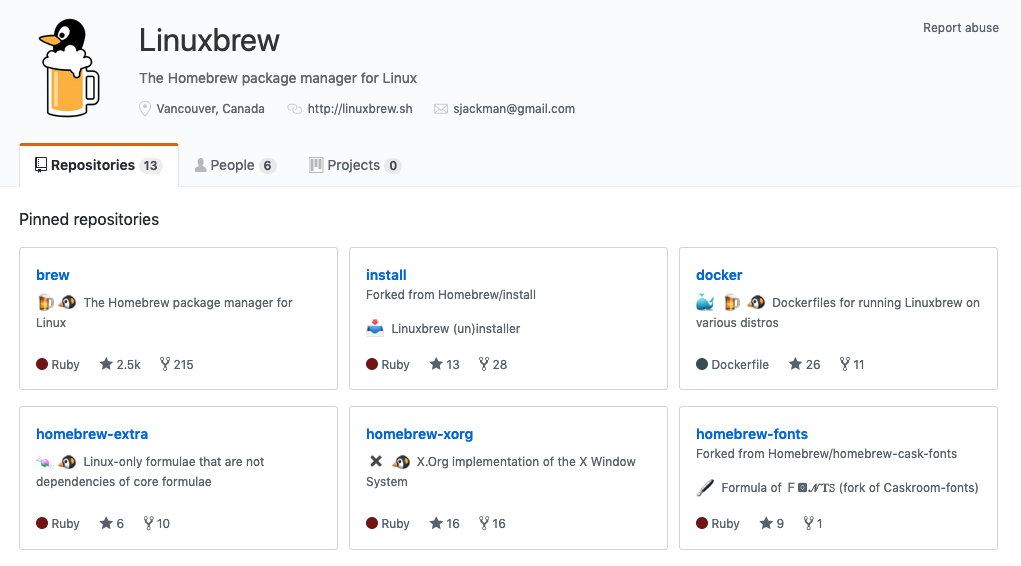This screenshot has height=566, width=1021.
Task: Open the install repository
Action: [386, 275]
